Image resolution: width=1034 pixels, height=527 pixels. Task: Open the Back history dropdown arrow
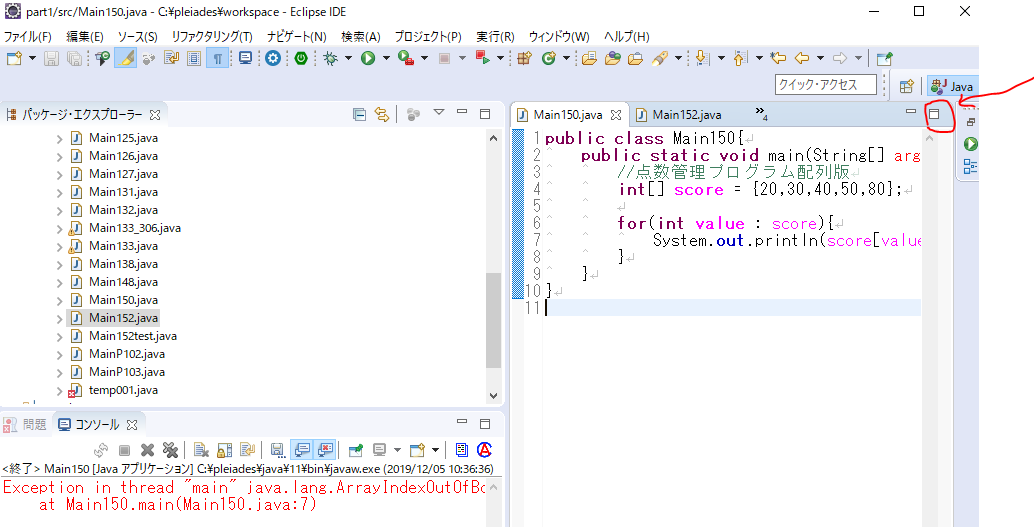pos(820,58)
